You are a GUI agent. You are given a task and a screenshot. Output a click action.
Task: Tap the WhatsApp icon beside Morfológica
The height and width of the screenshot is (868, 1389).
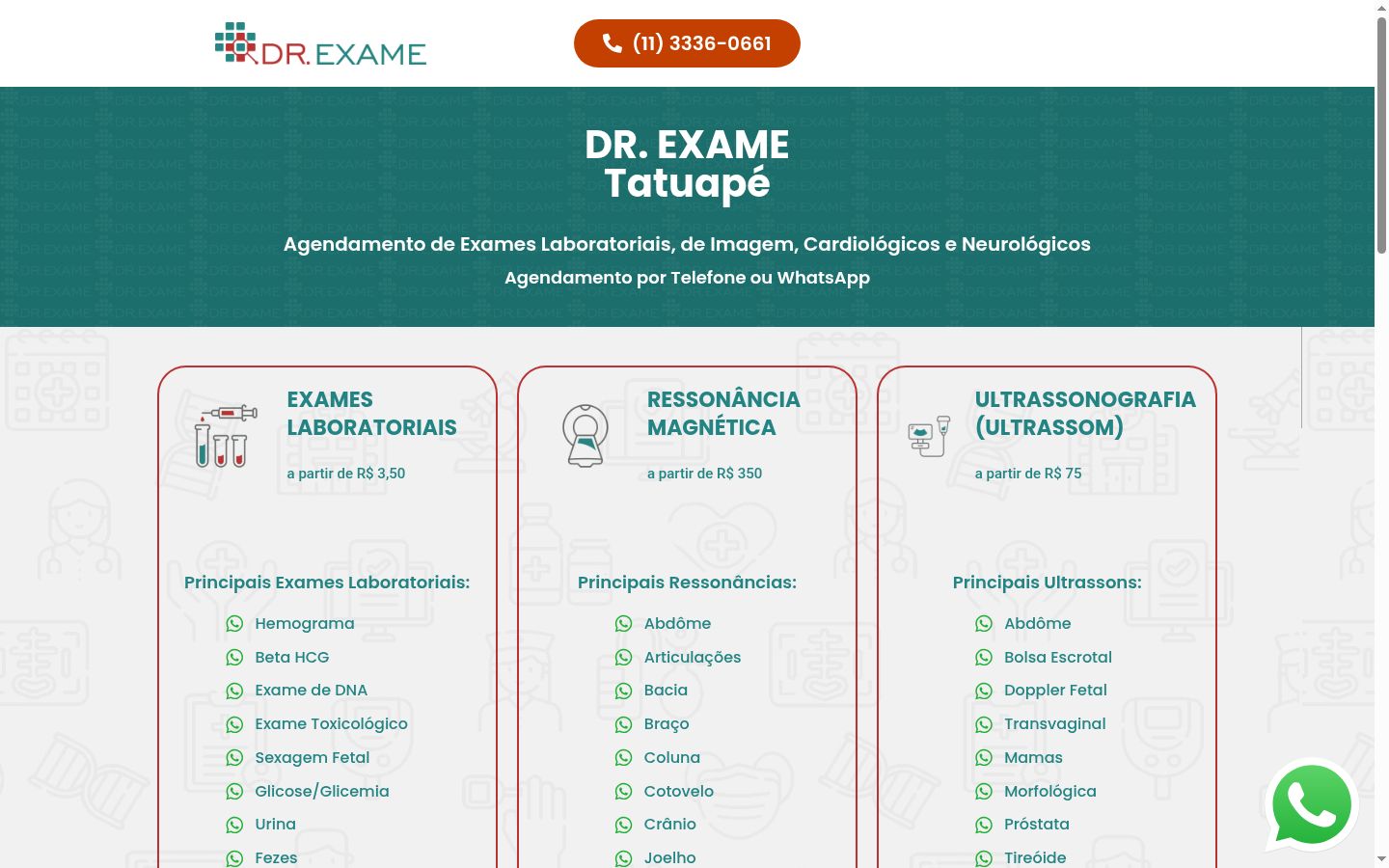(x=984, y=792)
